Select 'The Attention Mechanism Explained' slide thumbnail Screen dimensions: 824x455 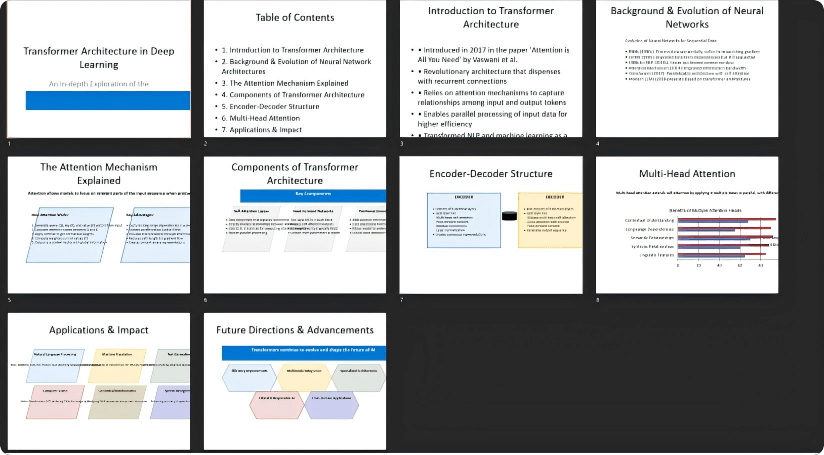click(98, 224)
